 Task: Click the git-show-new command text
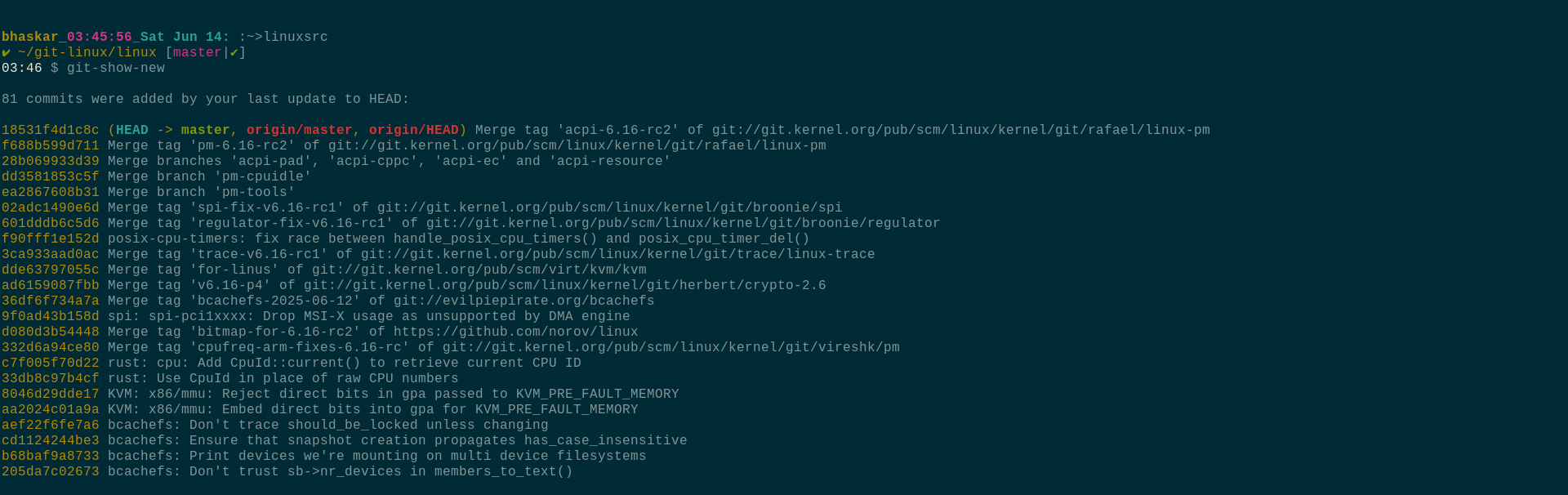pos(116,68)
